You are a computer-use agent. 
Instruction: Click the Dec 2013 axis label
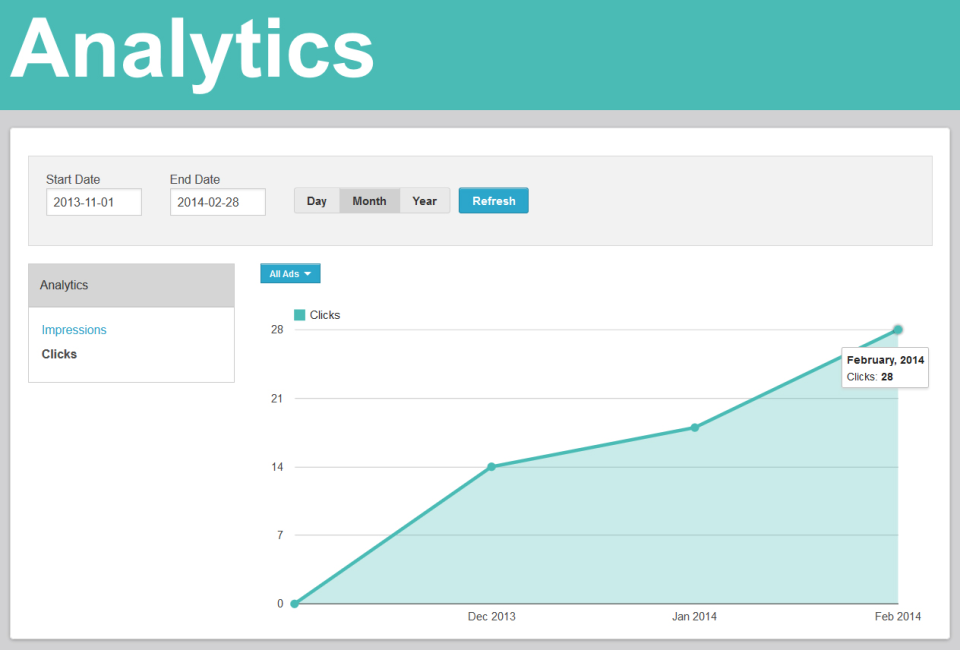click(x=491, y=617)
